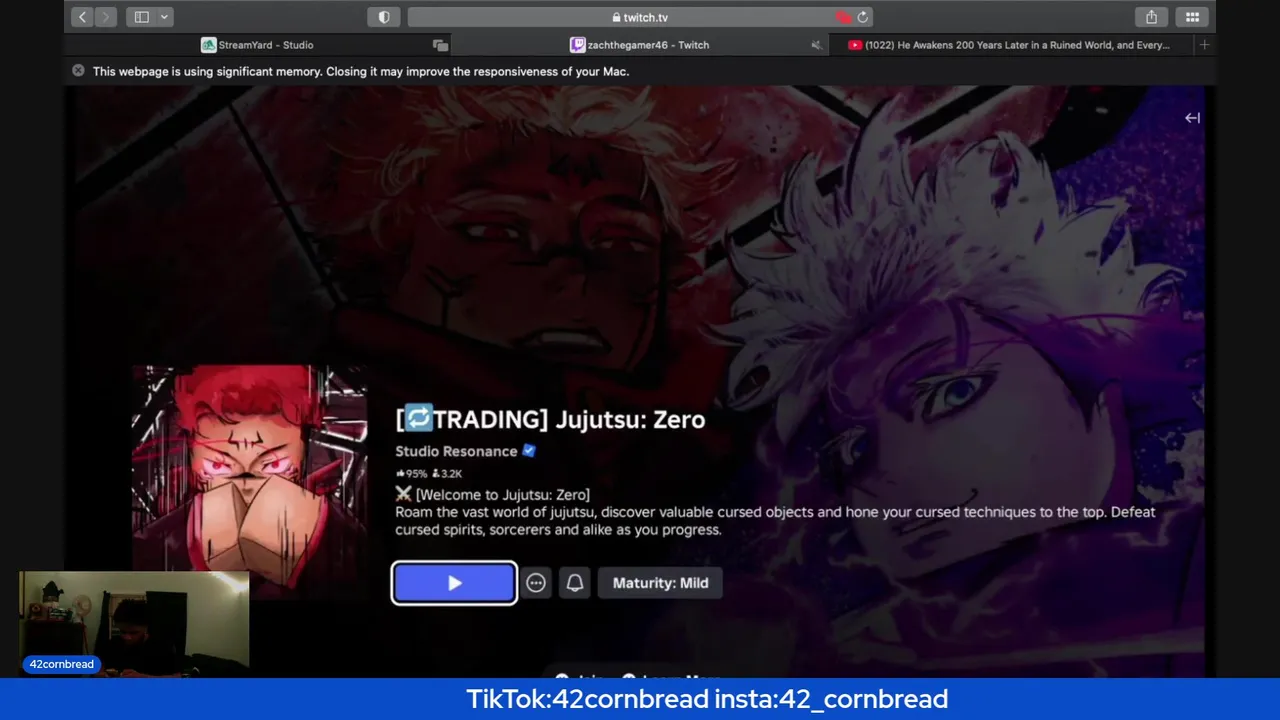This screenshot has height=720, width=1280.
Task: Click the 42cornbread name tag on webcam
Action: tap(62, 664)
